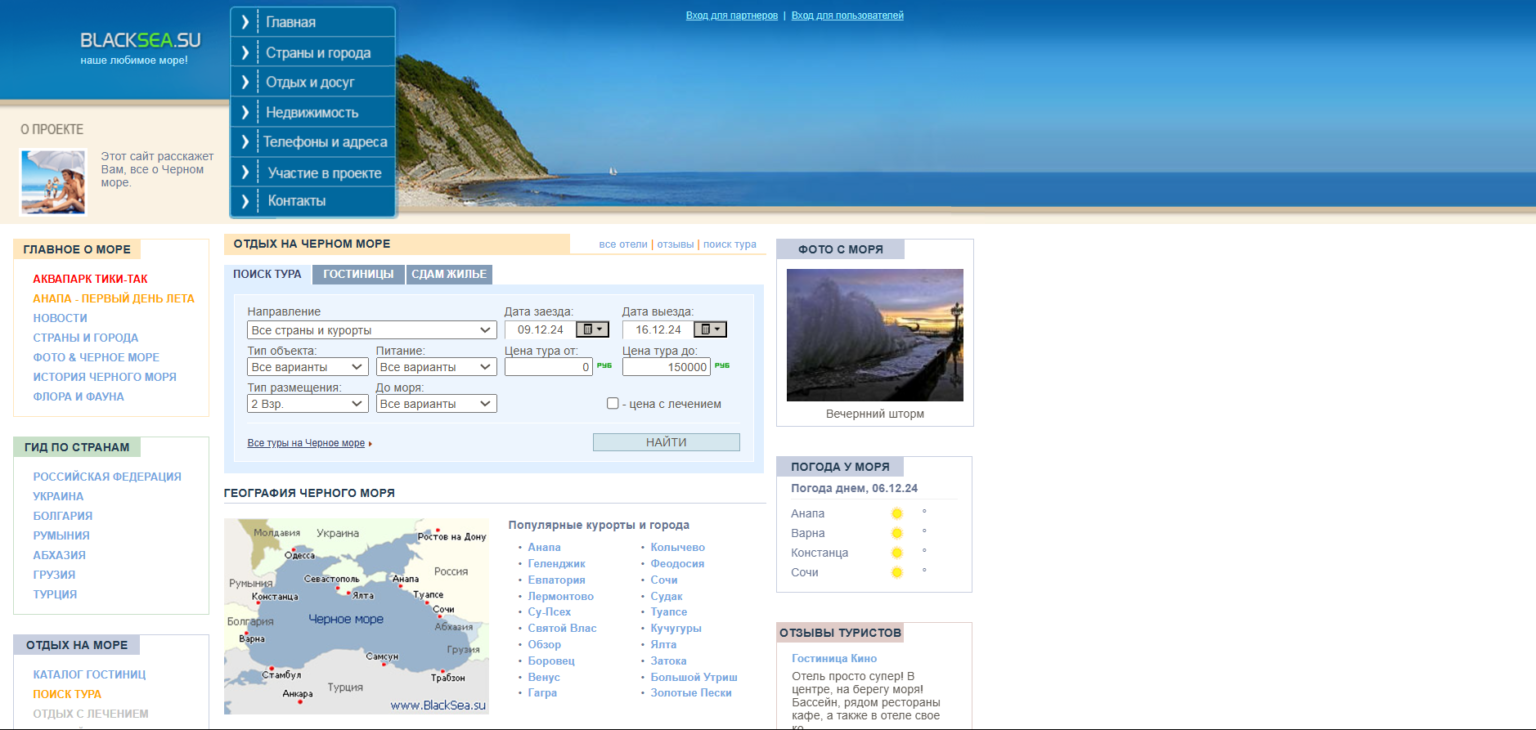Switch to the Сдам жилье tab
Image resolution: width=1536 pixels, height=730 pixels.
[x=449, y=275]
